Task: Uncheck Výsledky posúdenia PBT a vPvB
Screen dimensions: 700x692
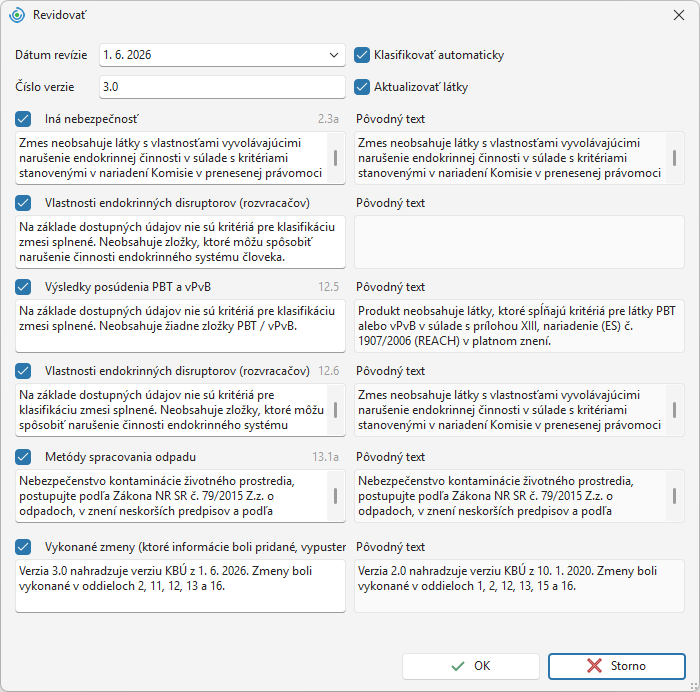Action: click(x=23, y=287)
